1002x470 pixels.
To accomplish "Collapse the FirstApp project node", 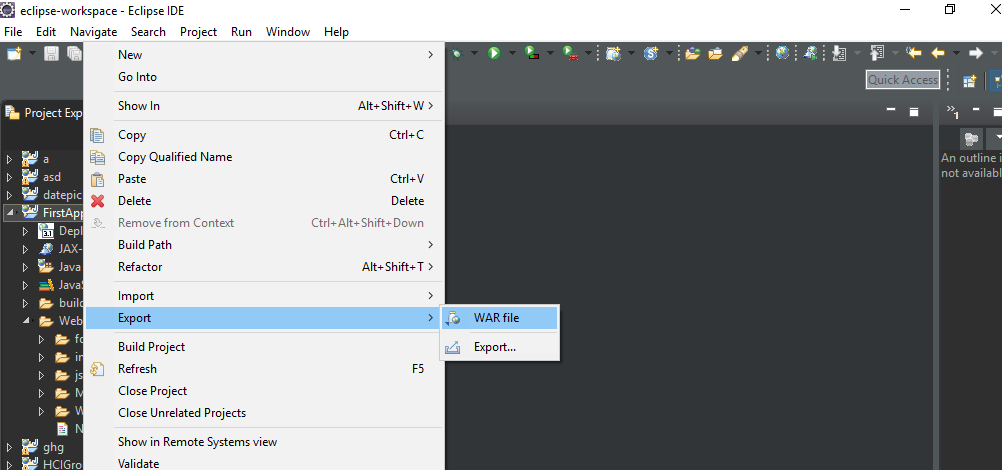I will (x=11, y=212).
